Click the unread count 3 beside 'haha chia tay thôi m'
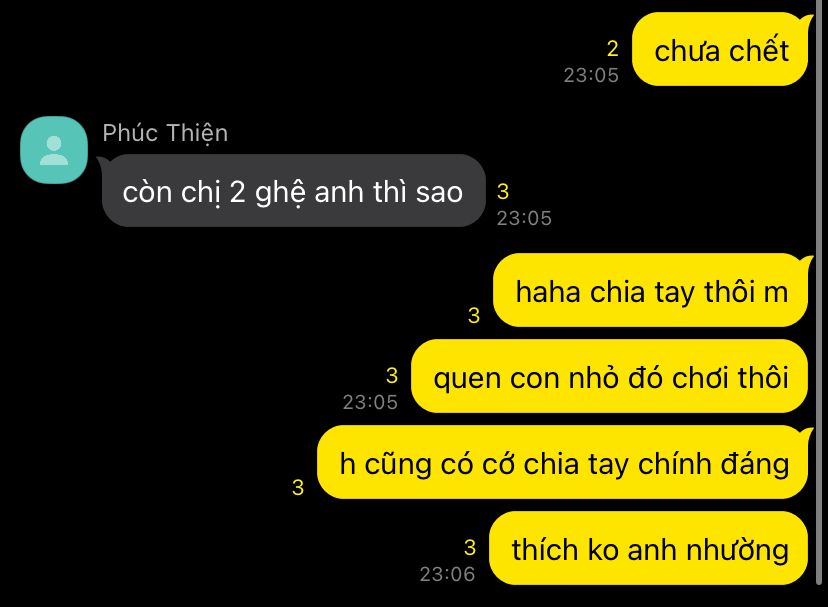The width and height of the screenshot is (828, 607). [474, 315]
